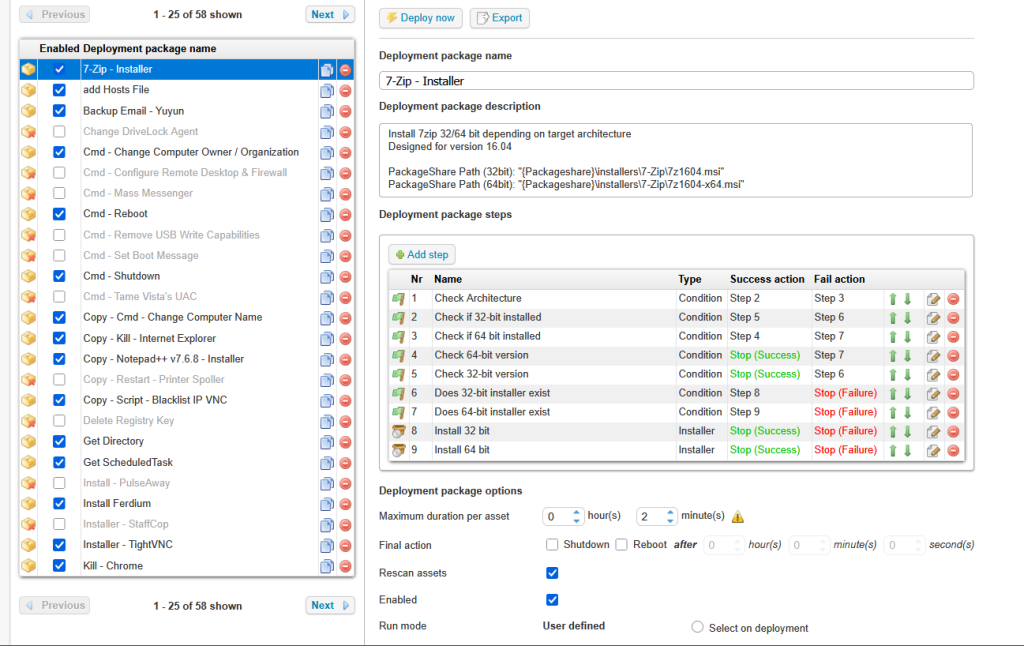Move step 6 Does 32-bit installer exist up

(x=893, y=394)
